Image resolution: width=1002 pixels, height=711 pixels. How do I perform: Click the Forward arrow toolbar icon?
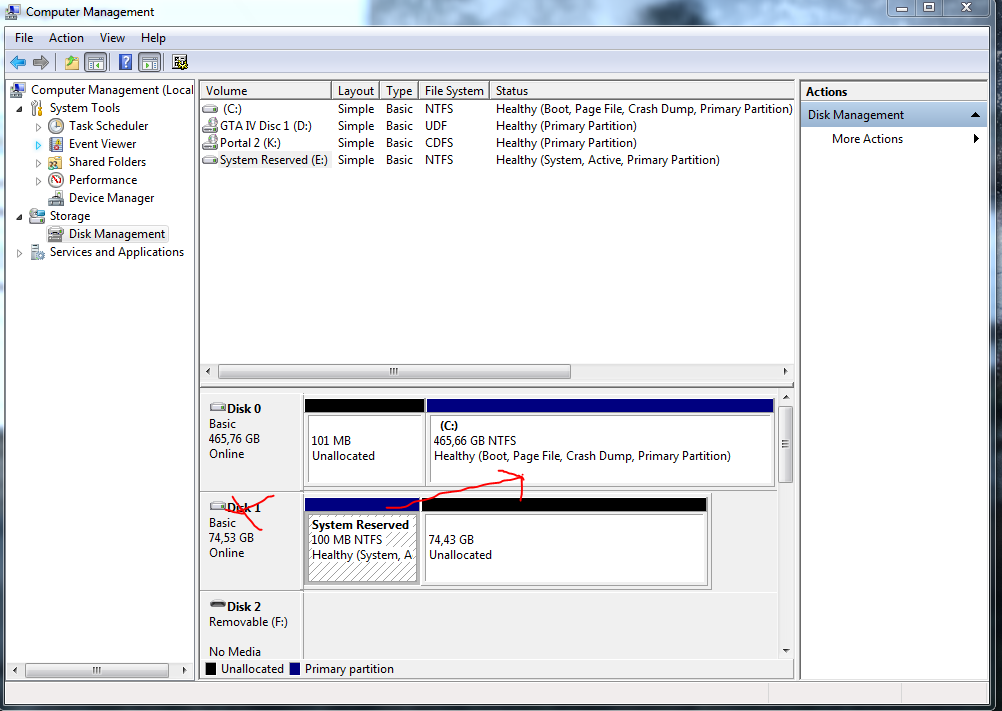41,63
